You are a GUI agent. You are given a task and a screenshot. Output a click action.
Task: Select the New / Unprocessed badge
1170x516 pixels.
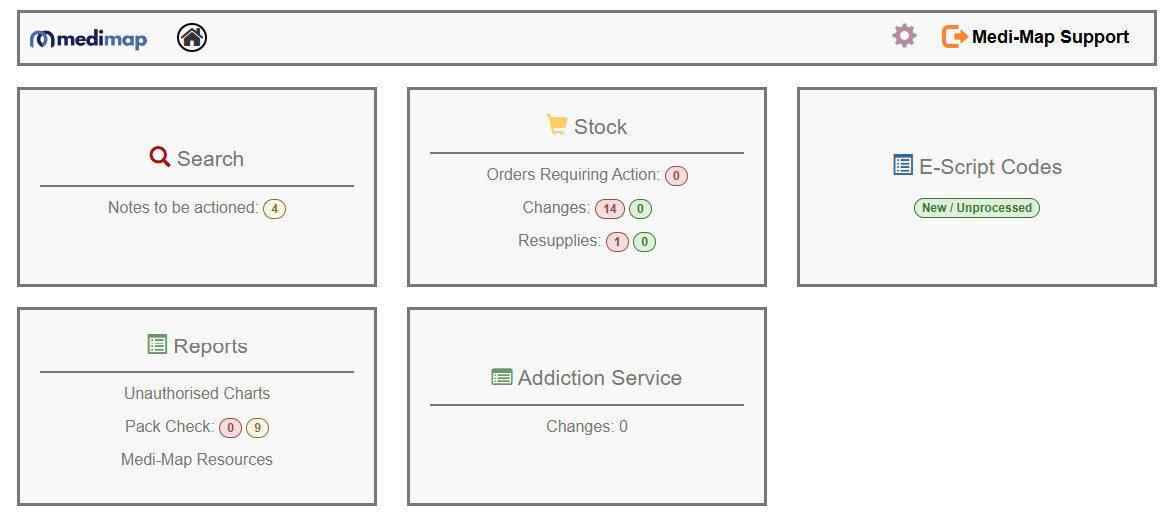977,208
